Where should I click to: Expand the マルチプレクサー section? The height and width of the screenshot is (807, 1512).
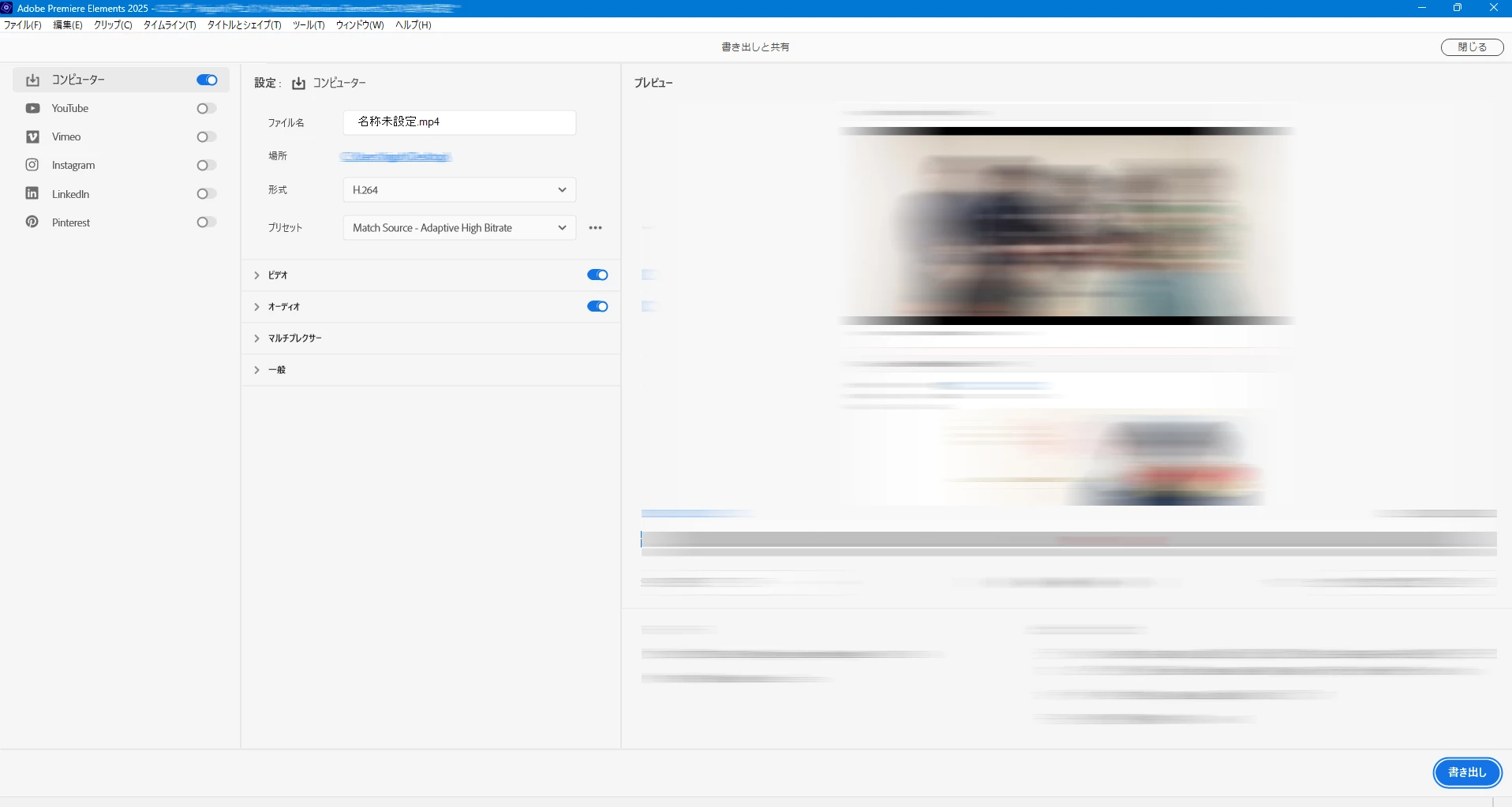256,338
